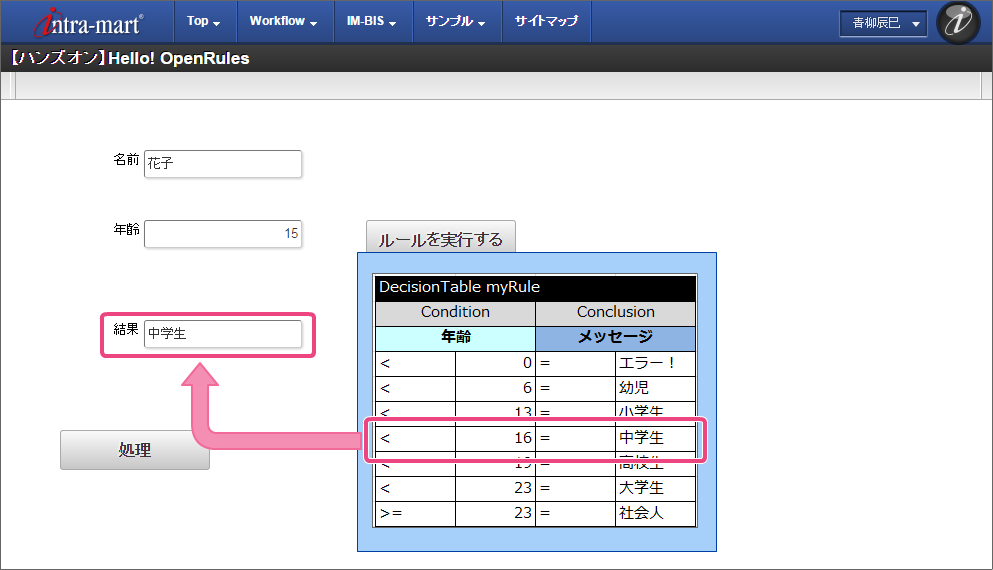Click the round info icon
This screenshot has width=993, height=570.
point(957,23)
